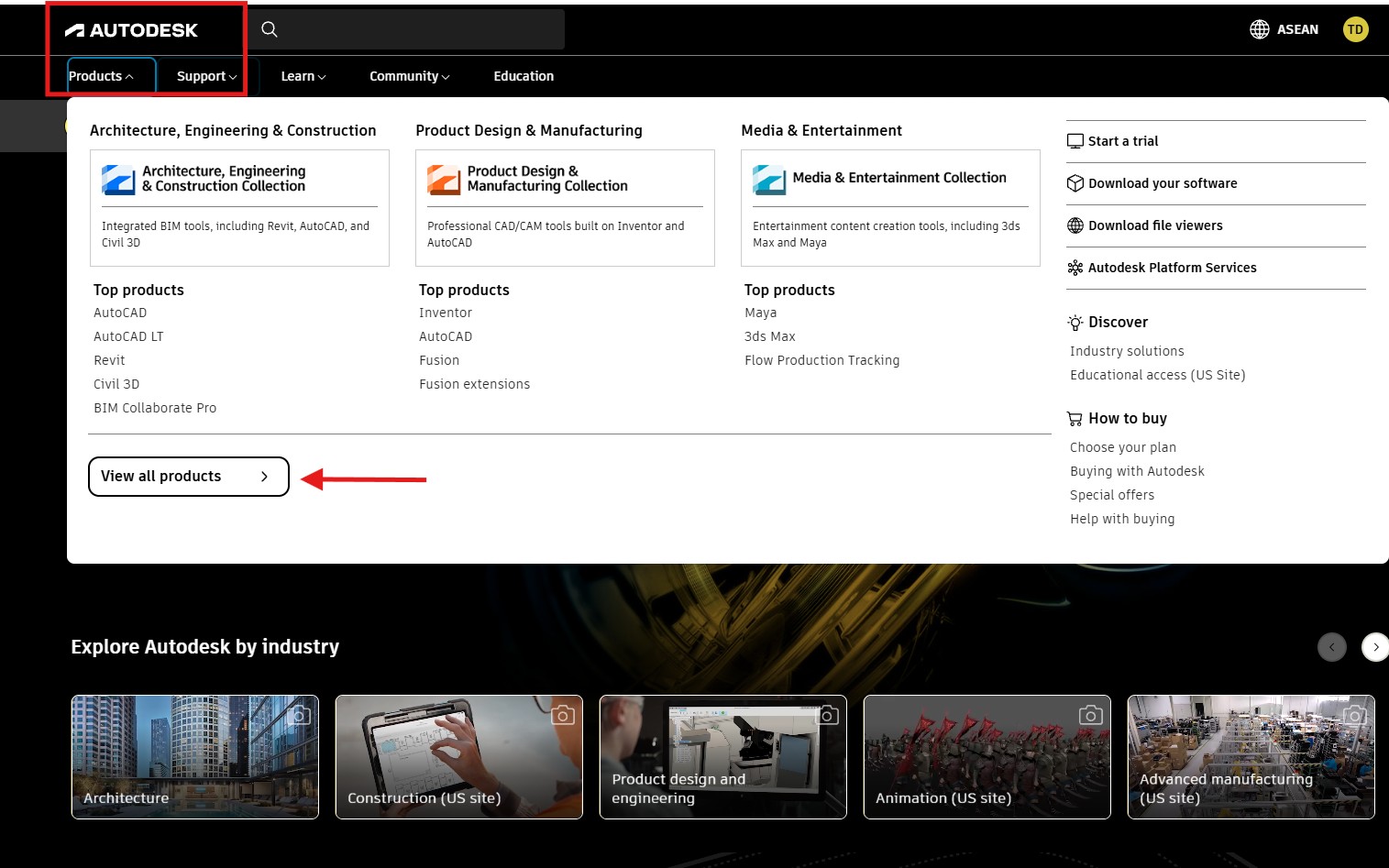Image resolution: width=1389 pixels, height=868 pixels.
Task: Open the TD user profile avatar
Action: tap(1355, 29)
